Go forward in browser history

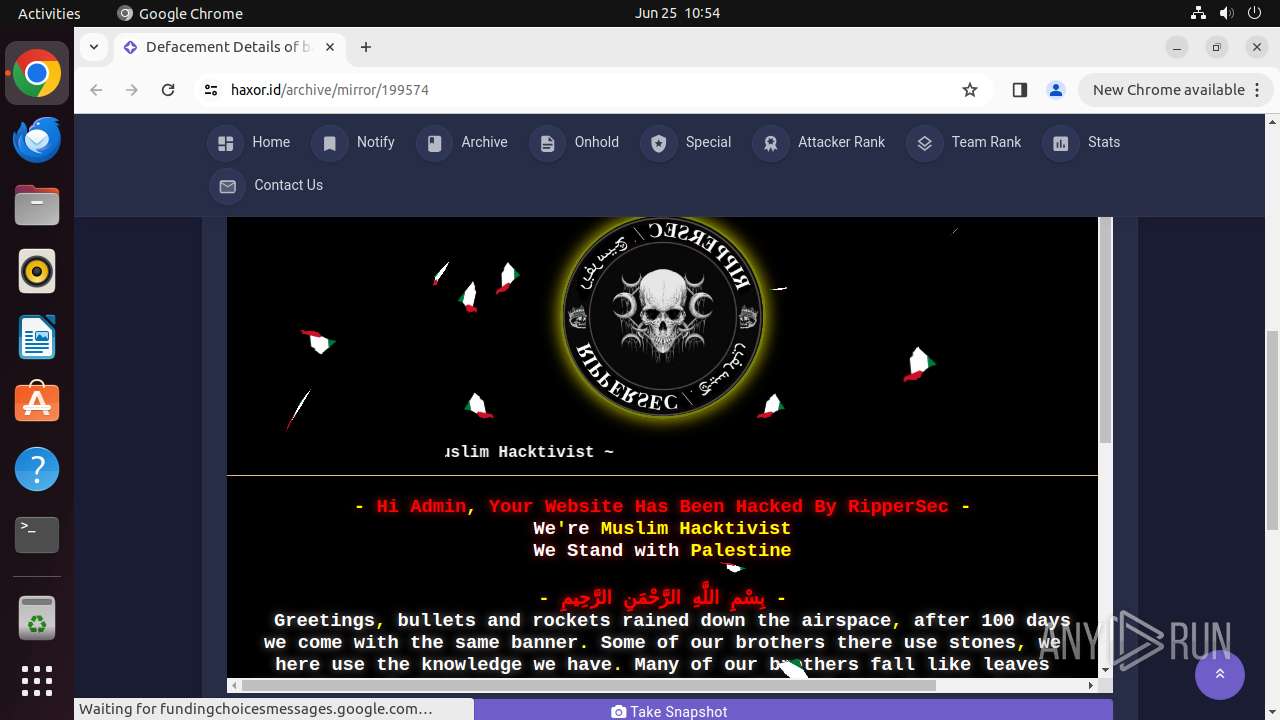click(132, 90)
